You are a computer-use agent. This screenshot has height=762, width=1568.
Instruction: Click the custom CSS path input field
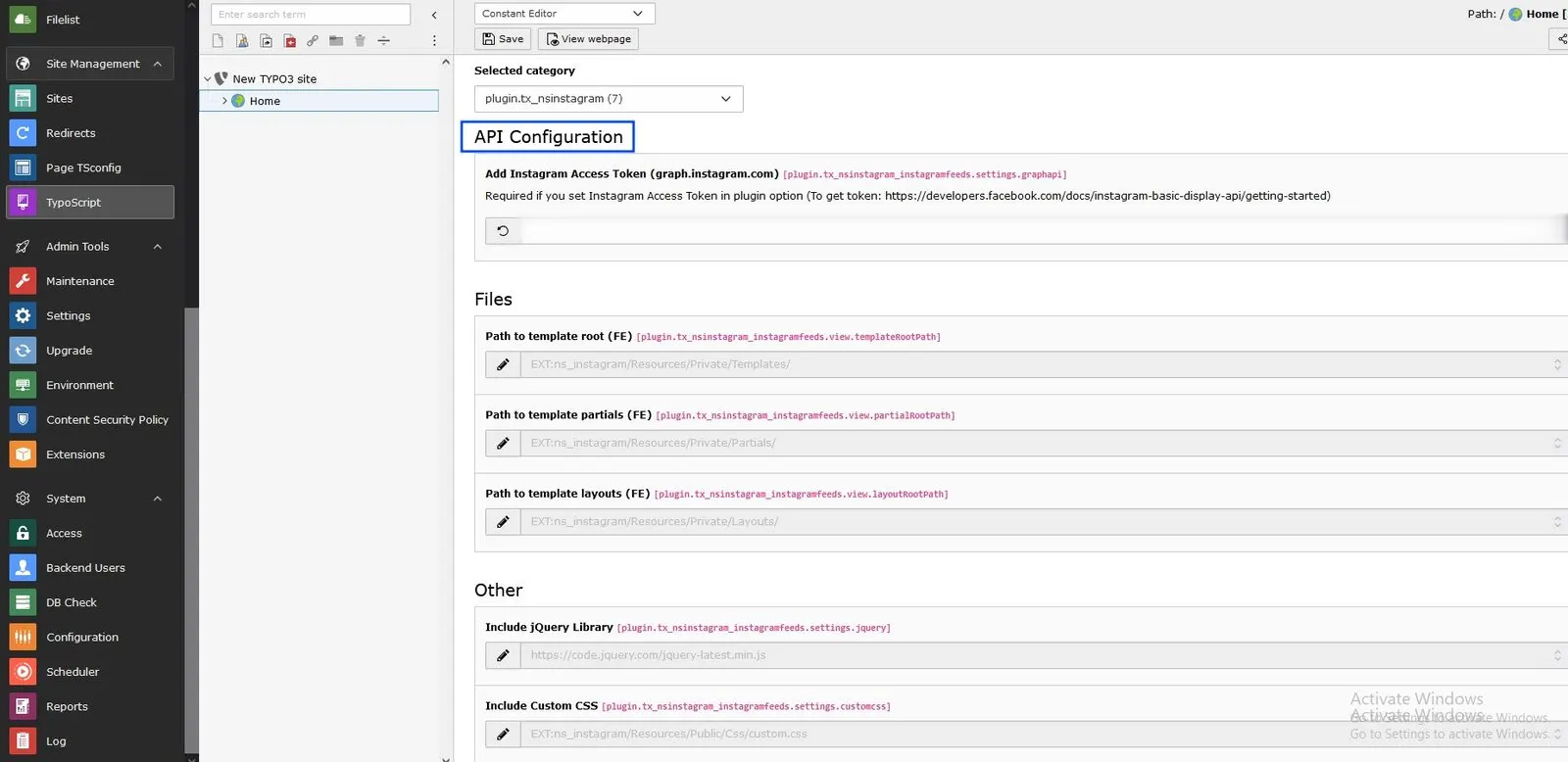pyautogui.click(x=1044, y=734)
